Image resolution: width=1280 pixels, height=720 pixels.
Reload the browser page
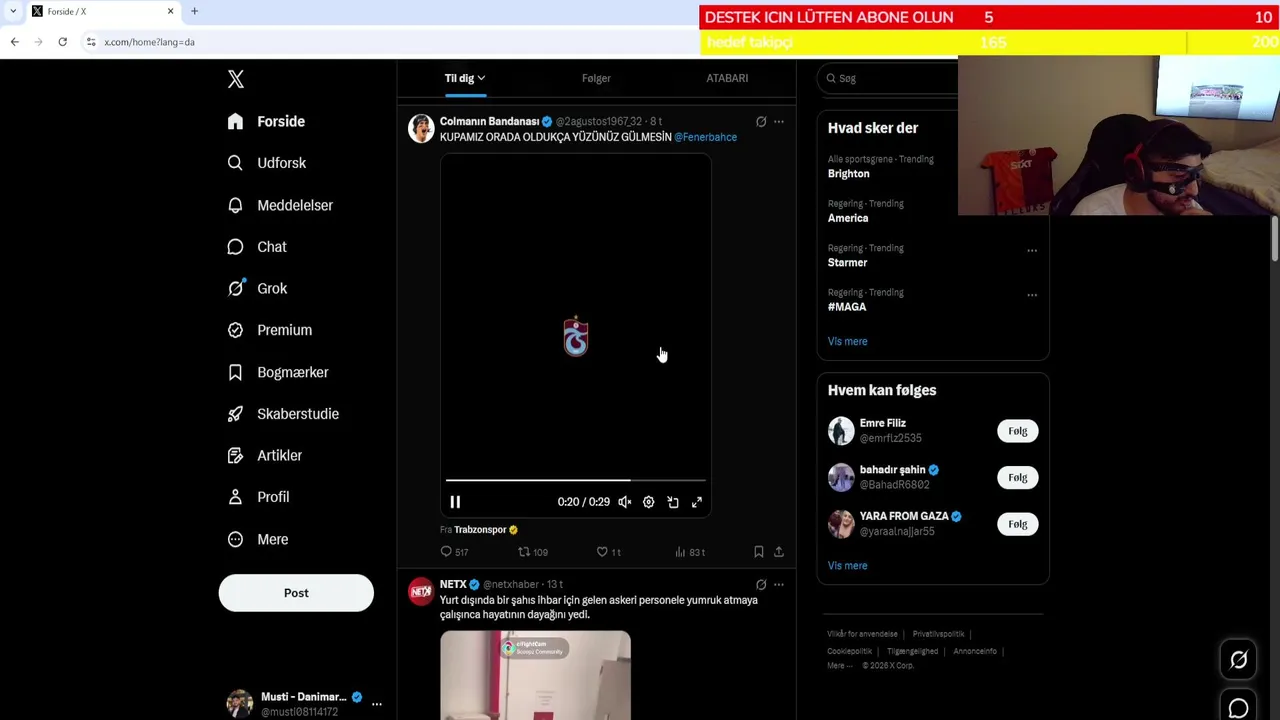[x=62, y=42]
